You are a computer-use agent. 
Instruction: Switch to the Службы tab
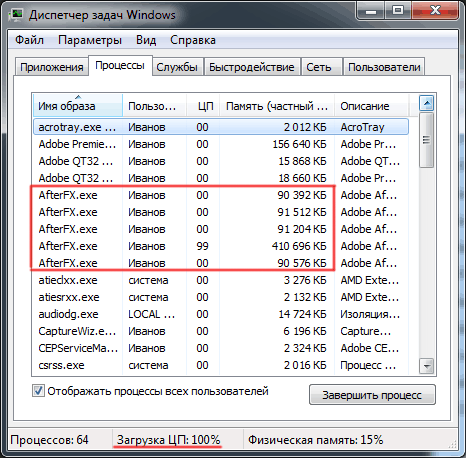point(177,67)
